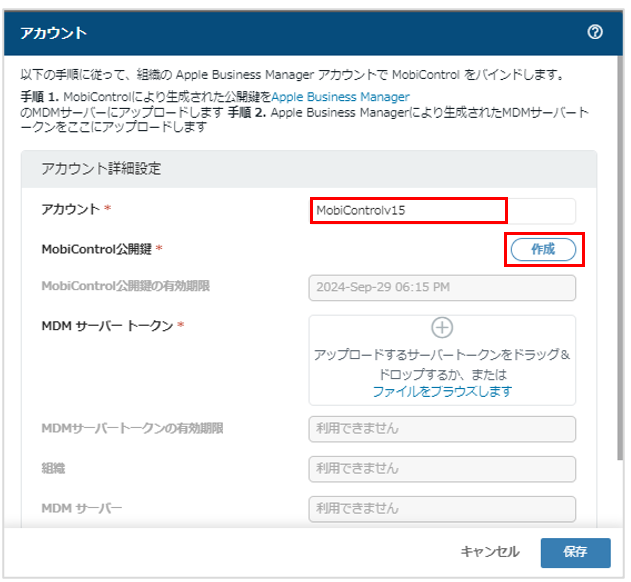Click the キャンセル button
Image resolution: width=631 pixels, height=582 pixels.
[490, 551]
